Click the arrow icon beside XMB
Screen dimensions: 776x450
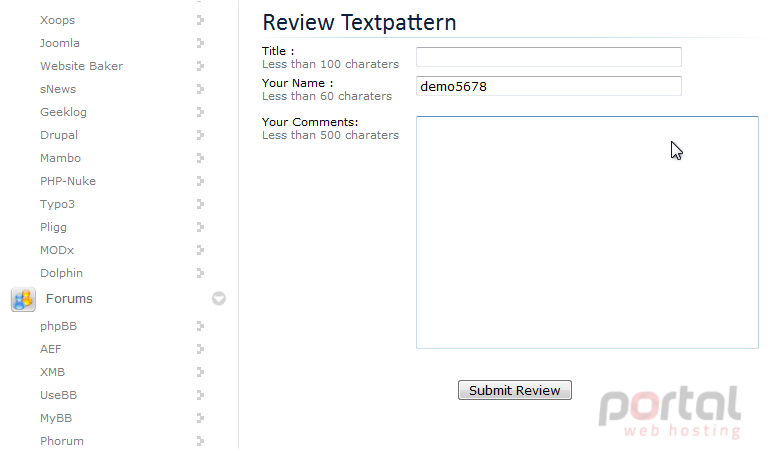tap(200, 372)
